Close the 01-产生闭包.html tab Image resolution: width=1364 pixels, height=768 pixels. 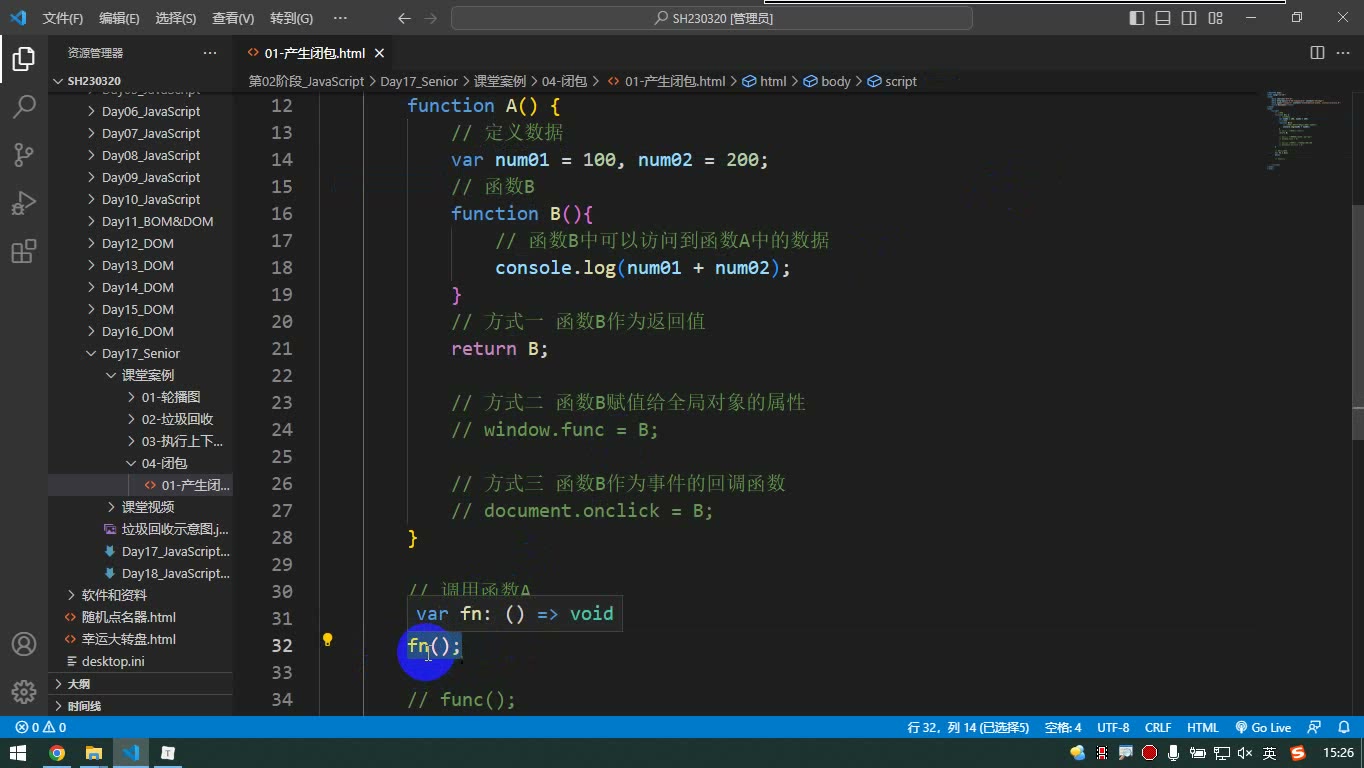click(380, 53)
